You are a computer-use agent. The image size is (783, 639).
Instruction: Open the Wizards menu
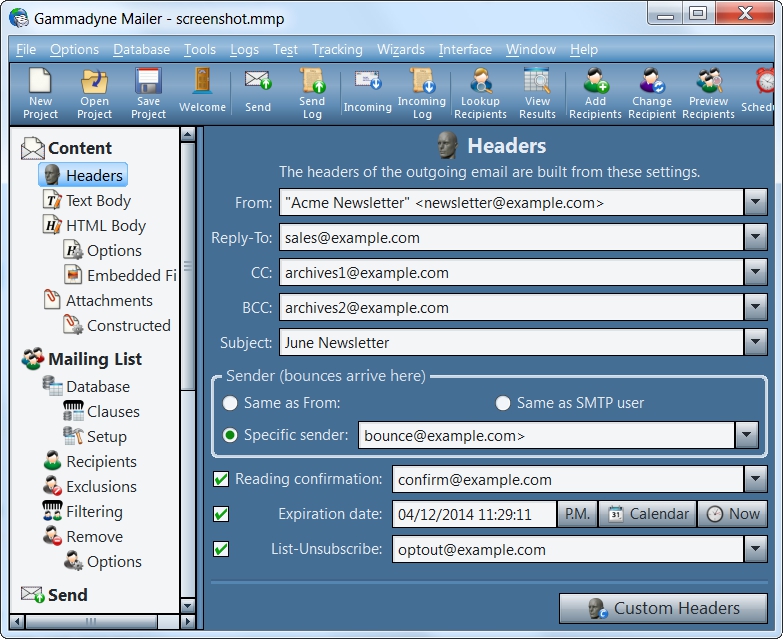click(400, 49)
